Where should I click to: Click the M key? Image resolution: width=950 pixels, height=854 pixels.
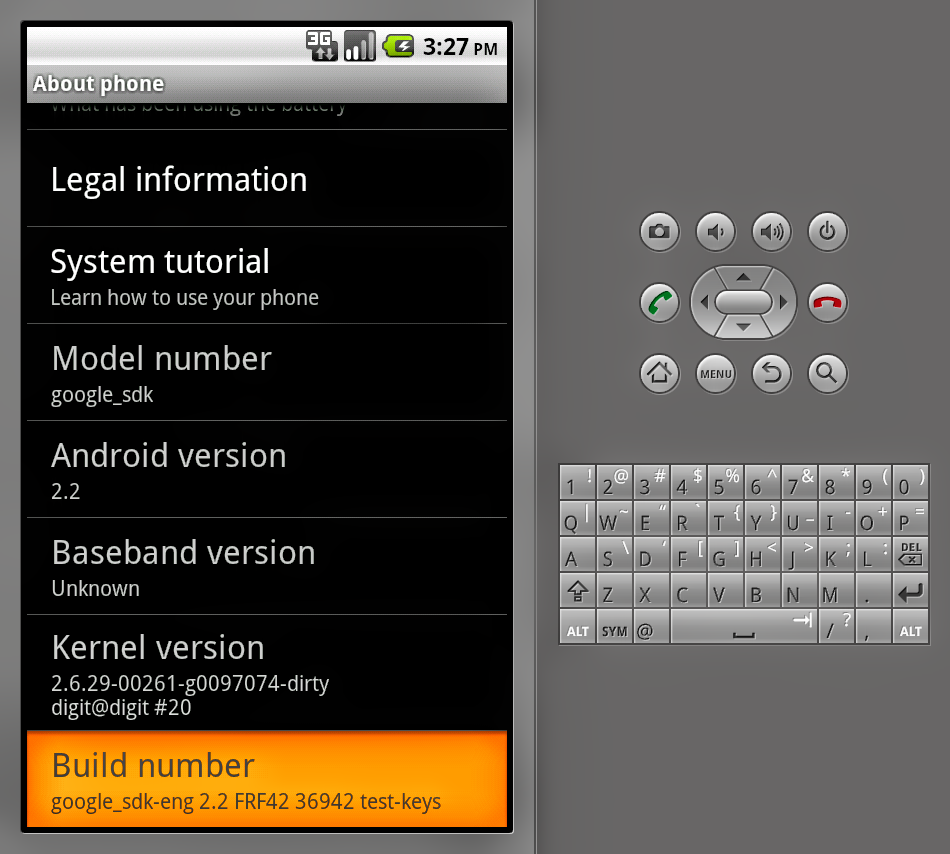836,591
